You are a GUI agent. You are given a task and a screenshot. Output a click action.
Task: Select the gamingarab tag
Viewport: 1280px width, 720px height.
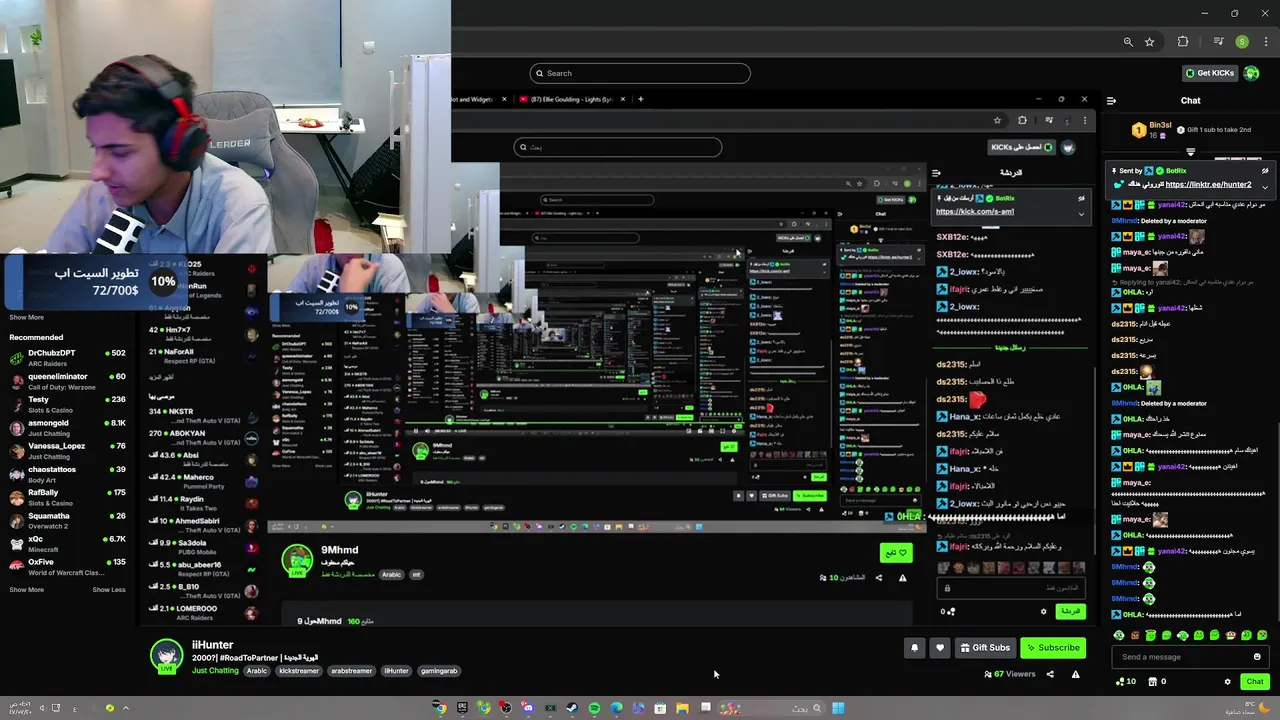(438, 671)
